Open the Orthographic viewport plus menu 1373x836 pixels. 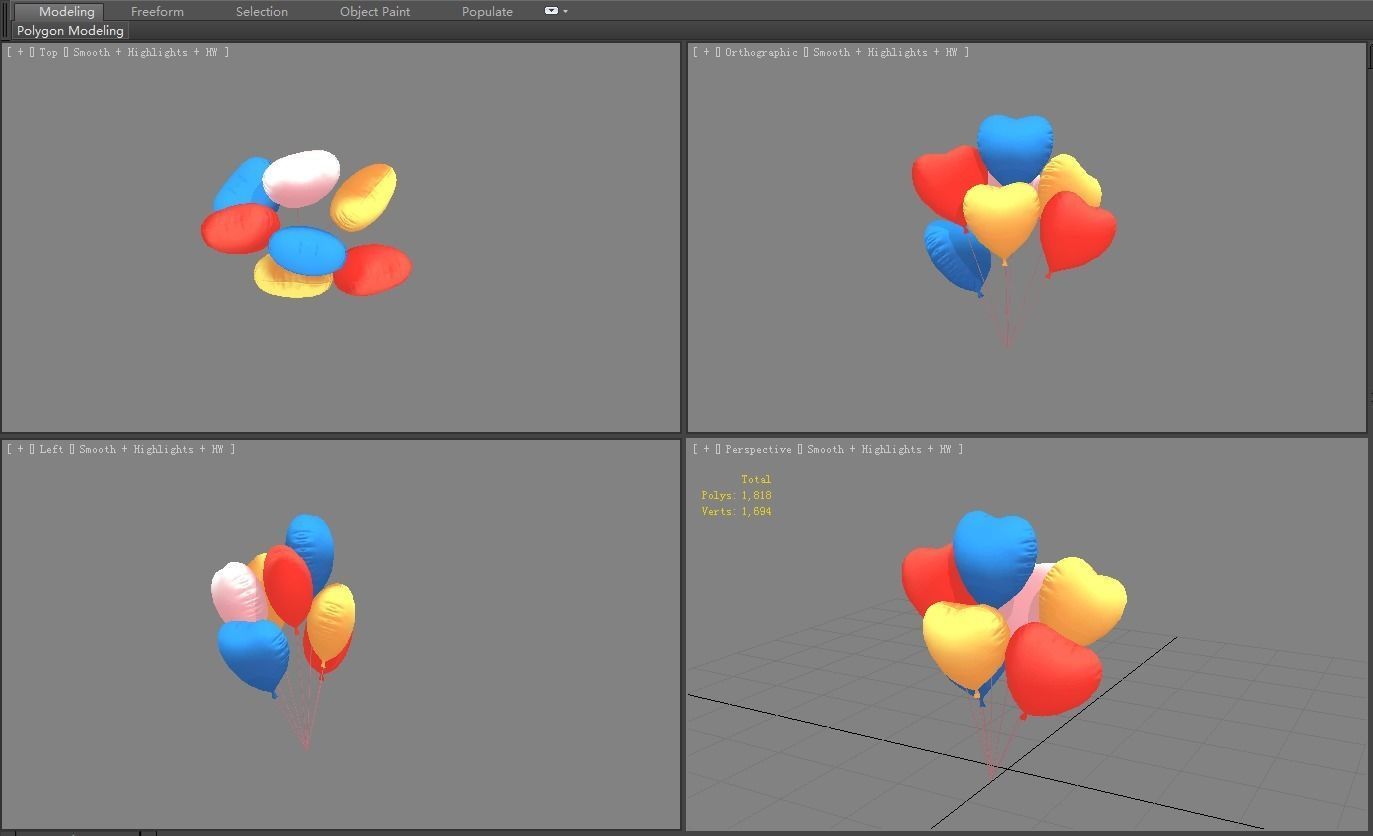[706, 52]
